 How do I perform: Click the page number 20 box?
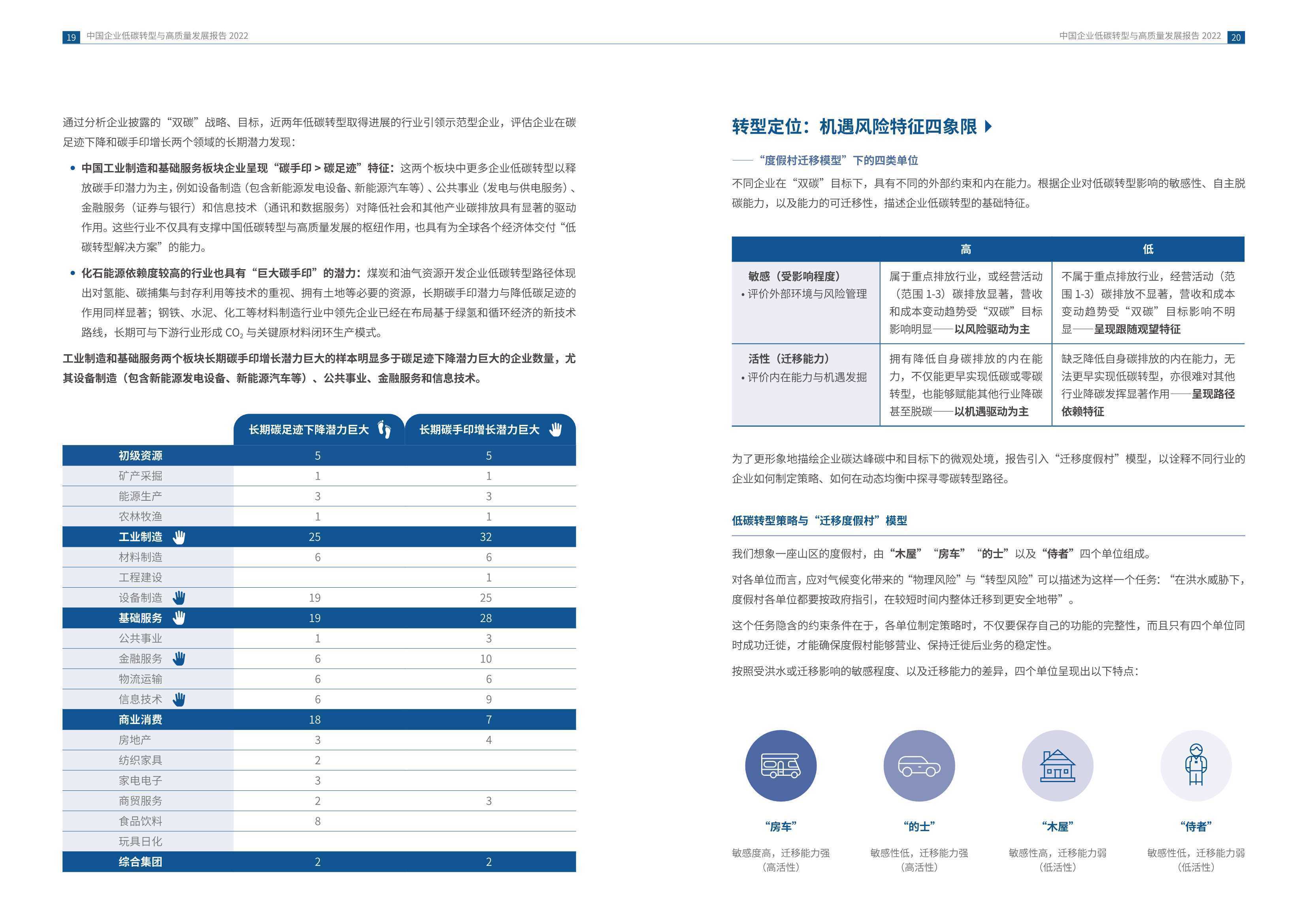[x=1236, y=37]
